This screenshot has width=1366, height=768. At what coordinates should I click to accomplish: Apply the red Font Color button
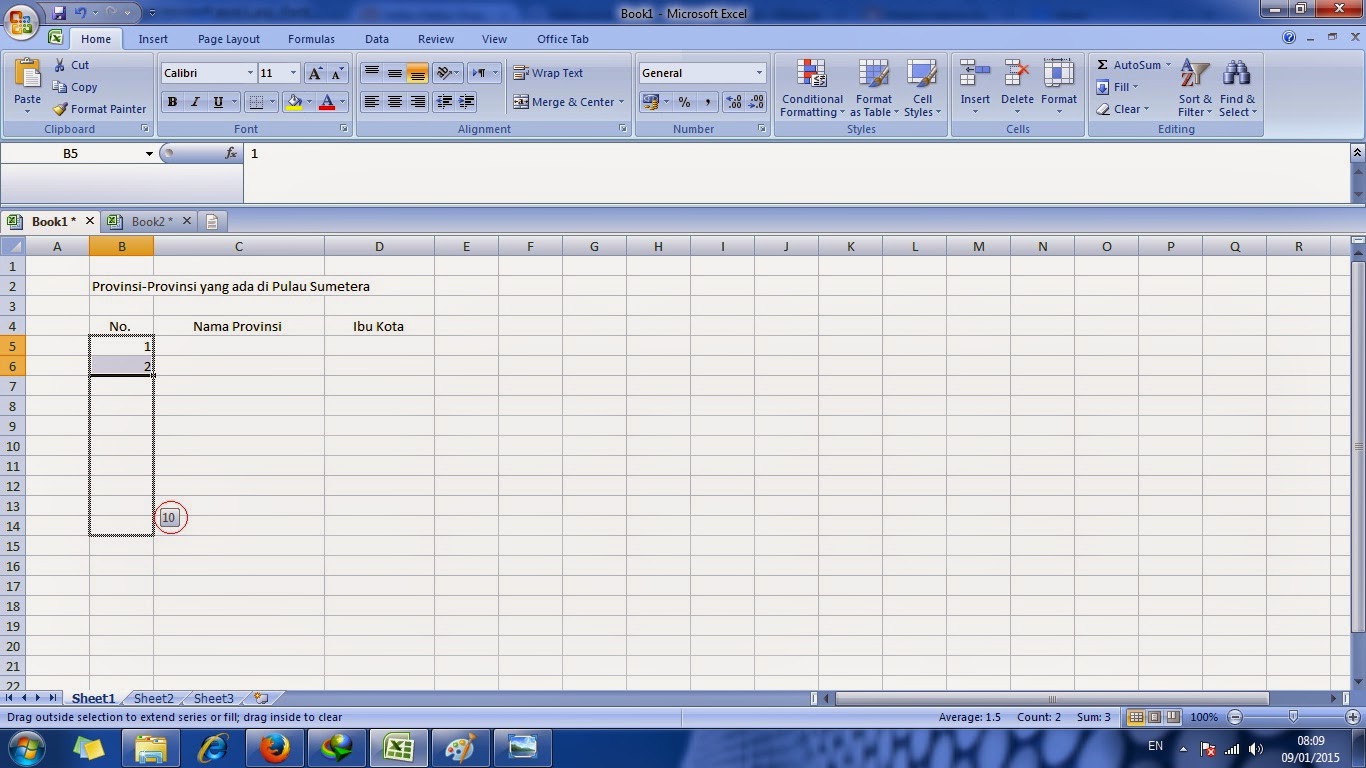tap(327, 102)
